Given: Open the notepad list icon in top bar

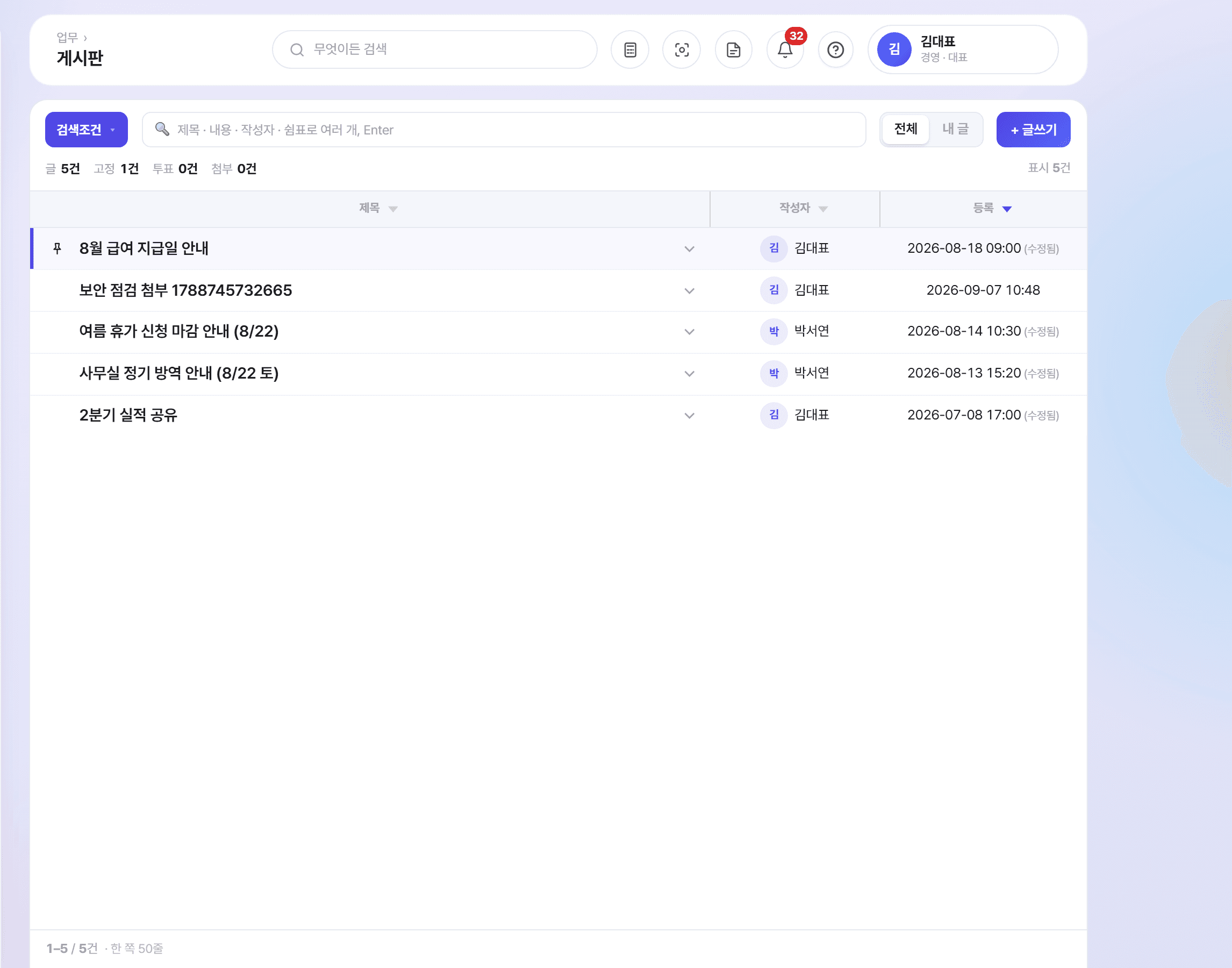Looking at the screenshot, I should point(630,50).
